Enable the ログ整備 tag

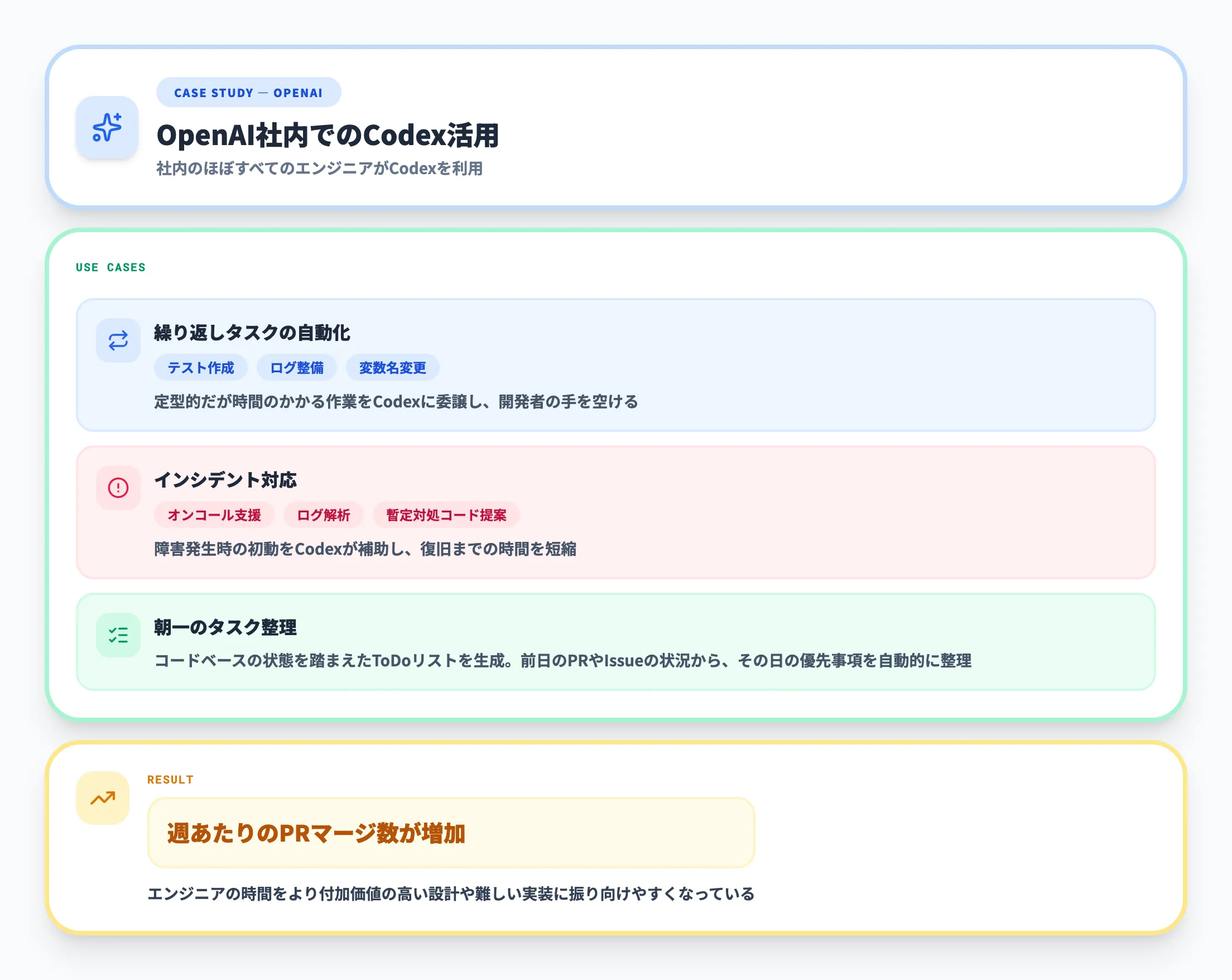pyautogui.click(x=298, y=367)
